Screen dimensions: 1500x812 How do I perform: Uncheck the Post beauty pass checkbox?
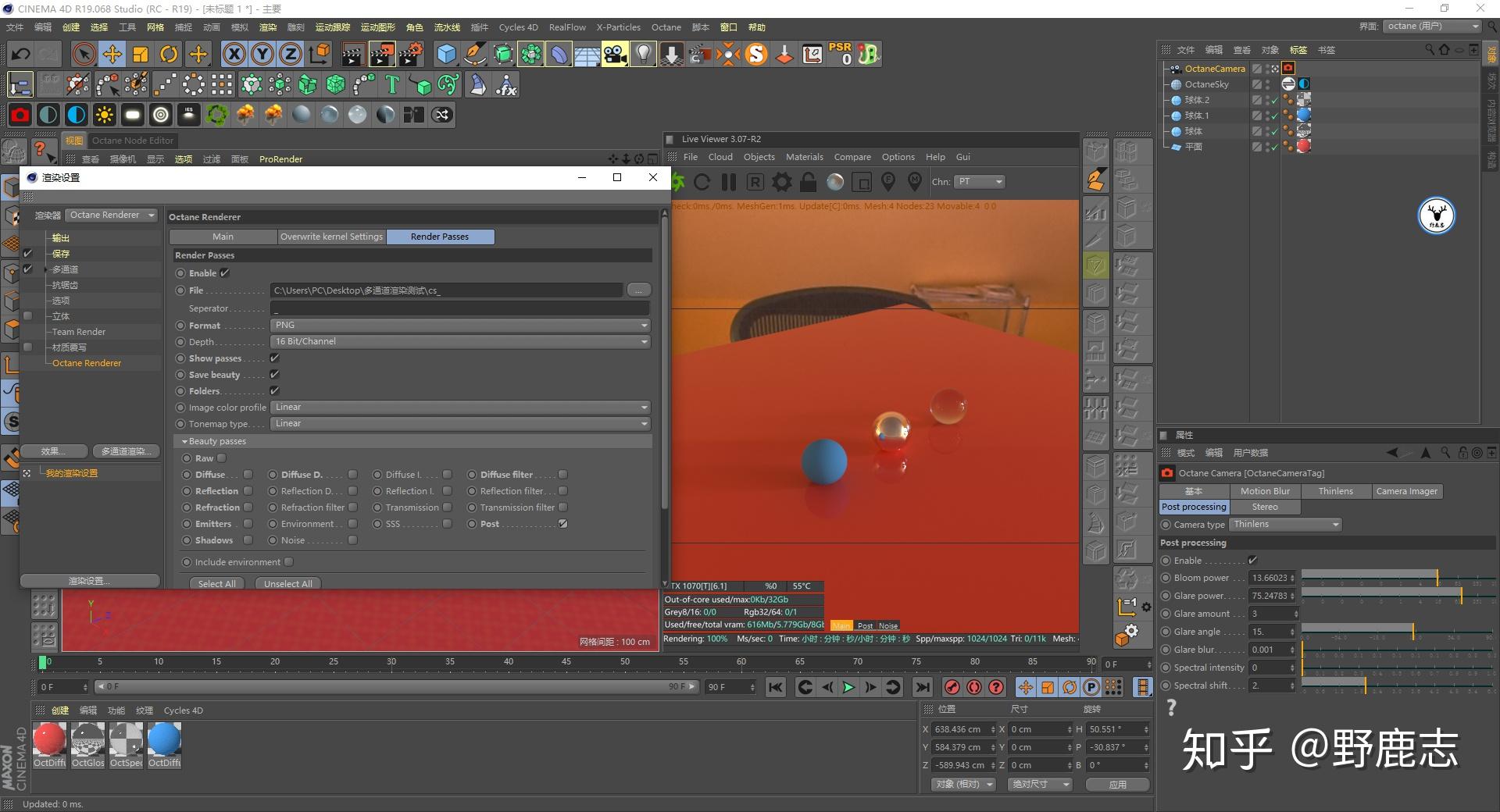point(562,524)
